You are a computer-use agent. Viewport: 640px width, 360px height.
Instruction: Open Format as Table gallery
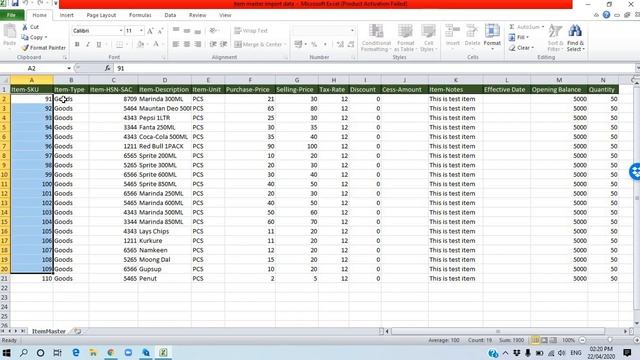point(405,38)
